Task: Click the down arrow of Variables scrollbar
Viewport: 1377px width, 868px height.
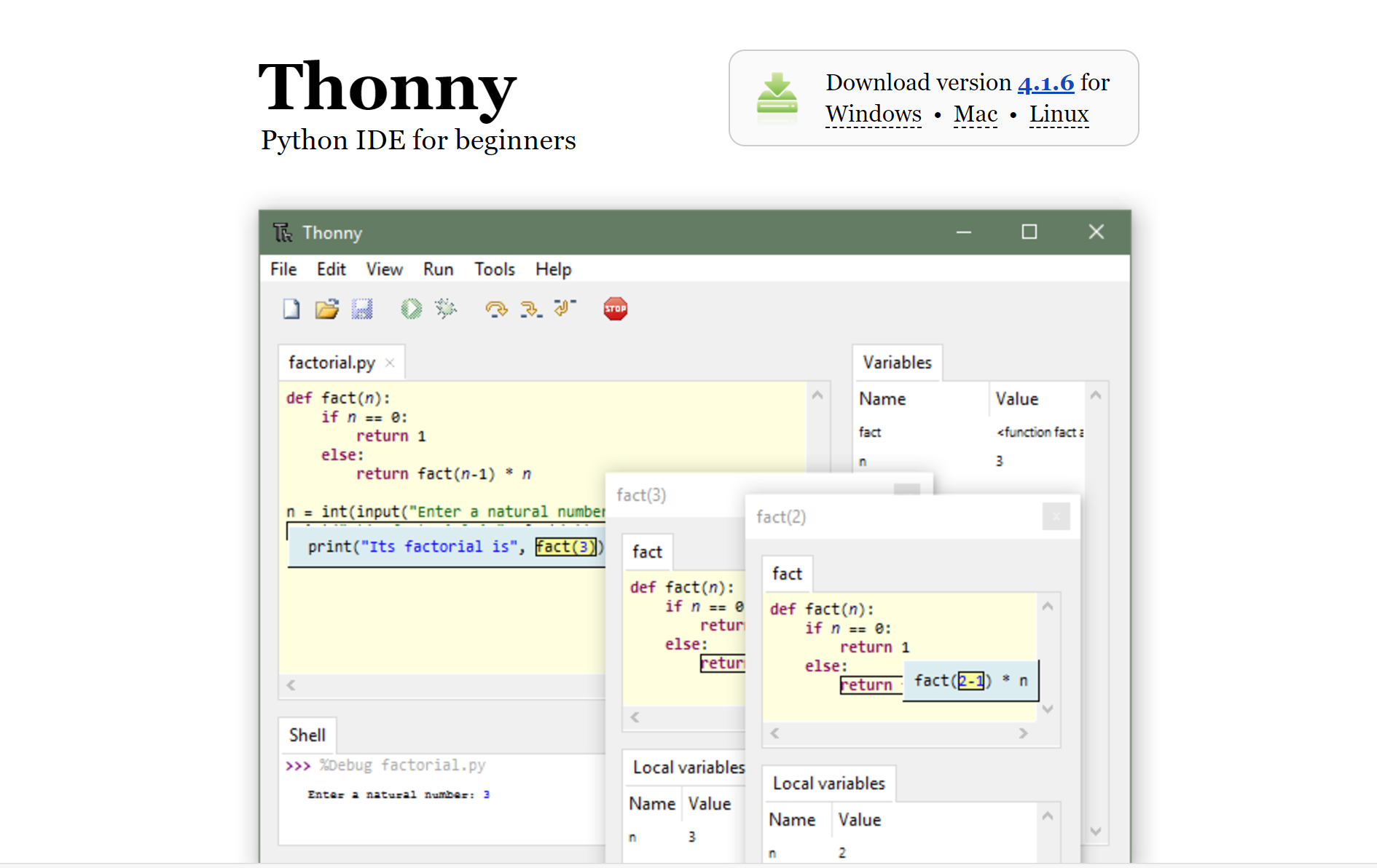Action: click(x=1096, y=832)
